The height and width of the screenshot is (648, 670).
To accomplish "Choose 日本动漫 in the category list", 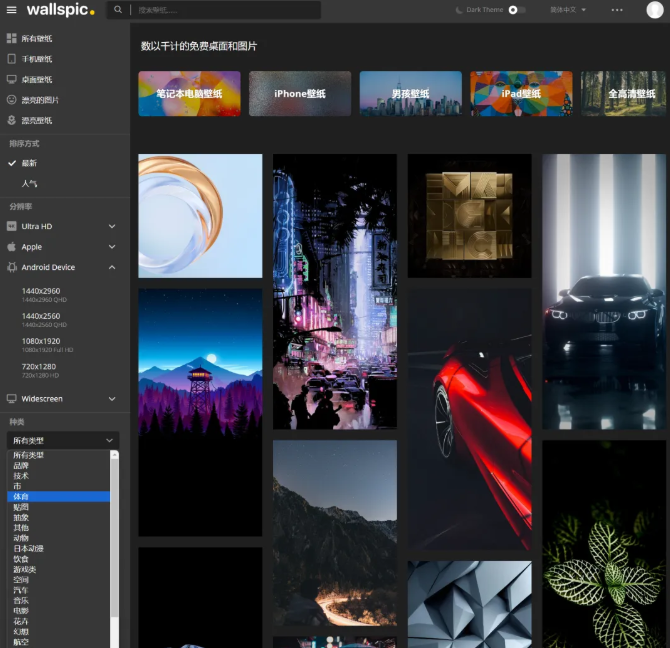I will click(59, 548).
